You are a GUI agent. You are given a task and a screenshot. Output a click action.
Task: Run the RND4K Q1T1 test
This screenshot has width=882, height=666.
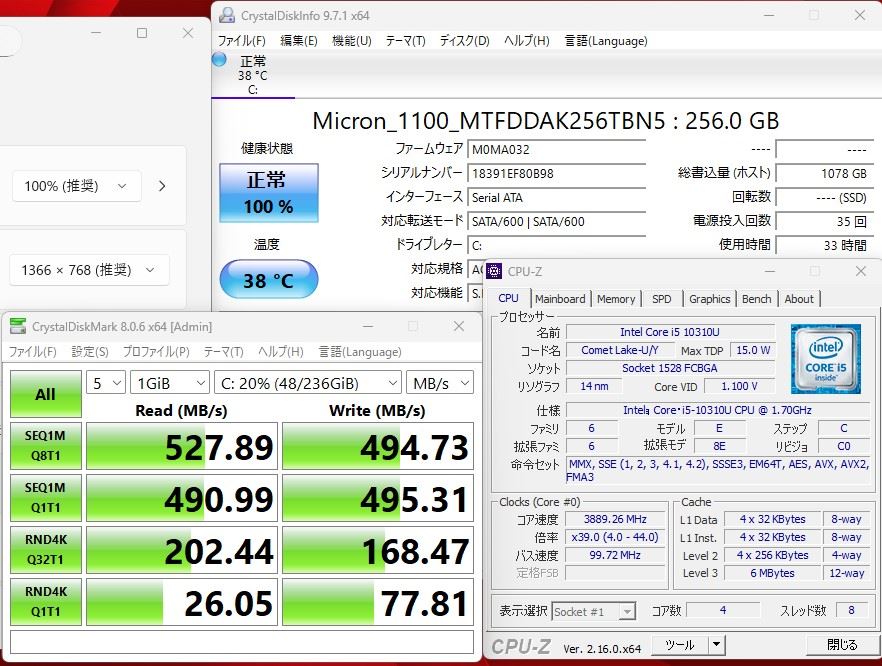click(x=46, y=603)
